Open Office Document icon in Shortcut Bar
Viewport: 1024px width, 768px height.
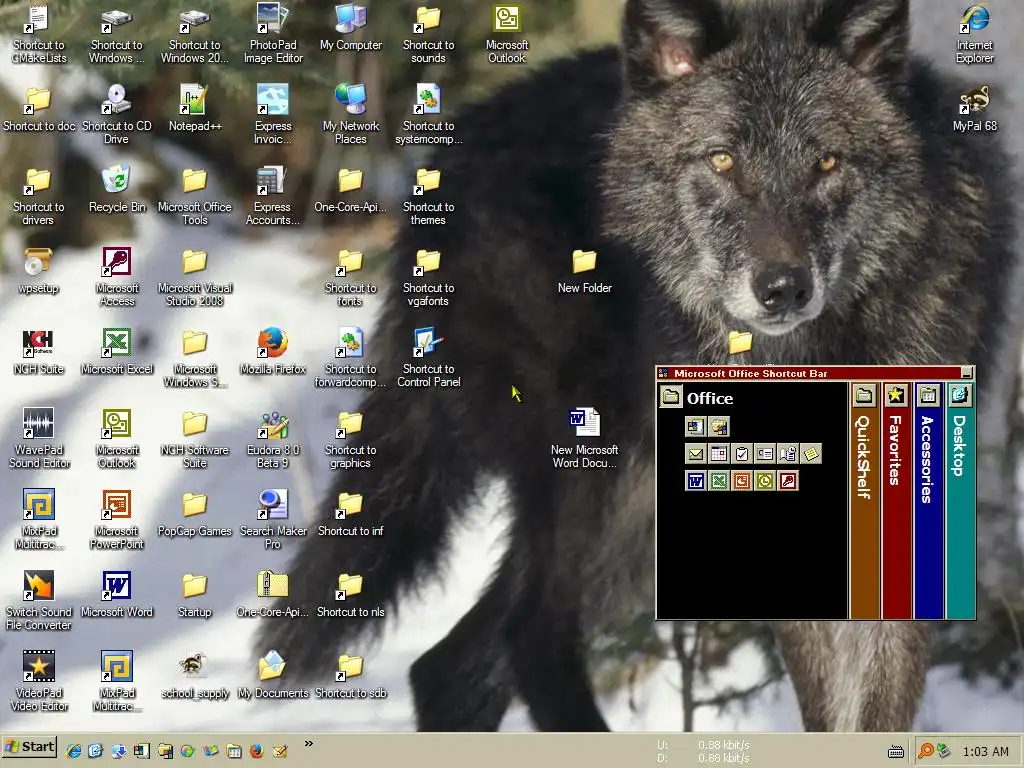718,426
